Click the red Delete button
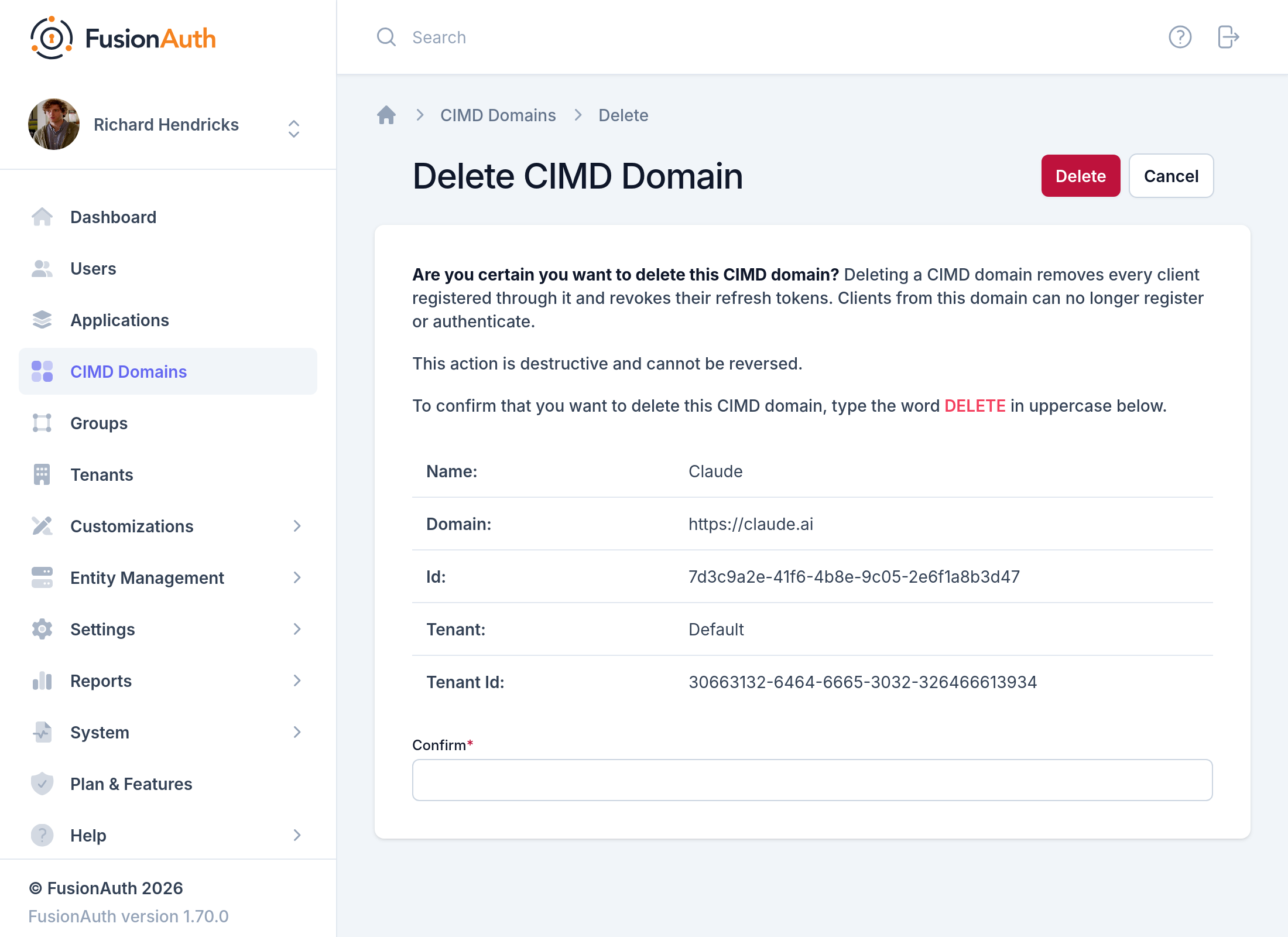The width and height of the screenshot is (1288, 937). pos(1081,176)
